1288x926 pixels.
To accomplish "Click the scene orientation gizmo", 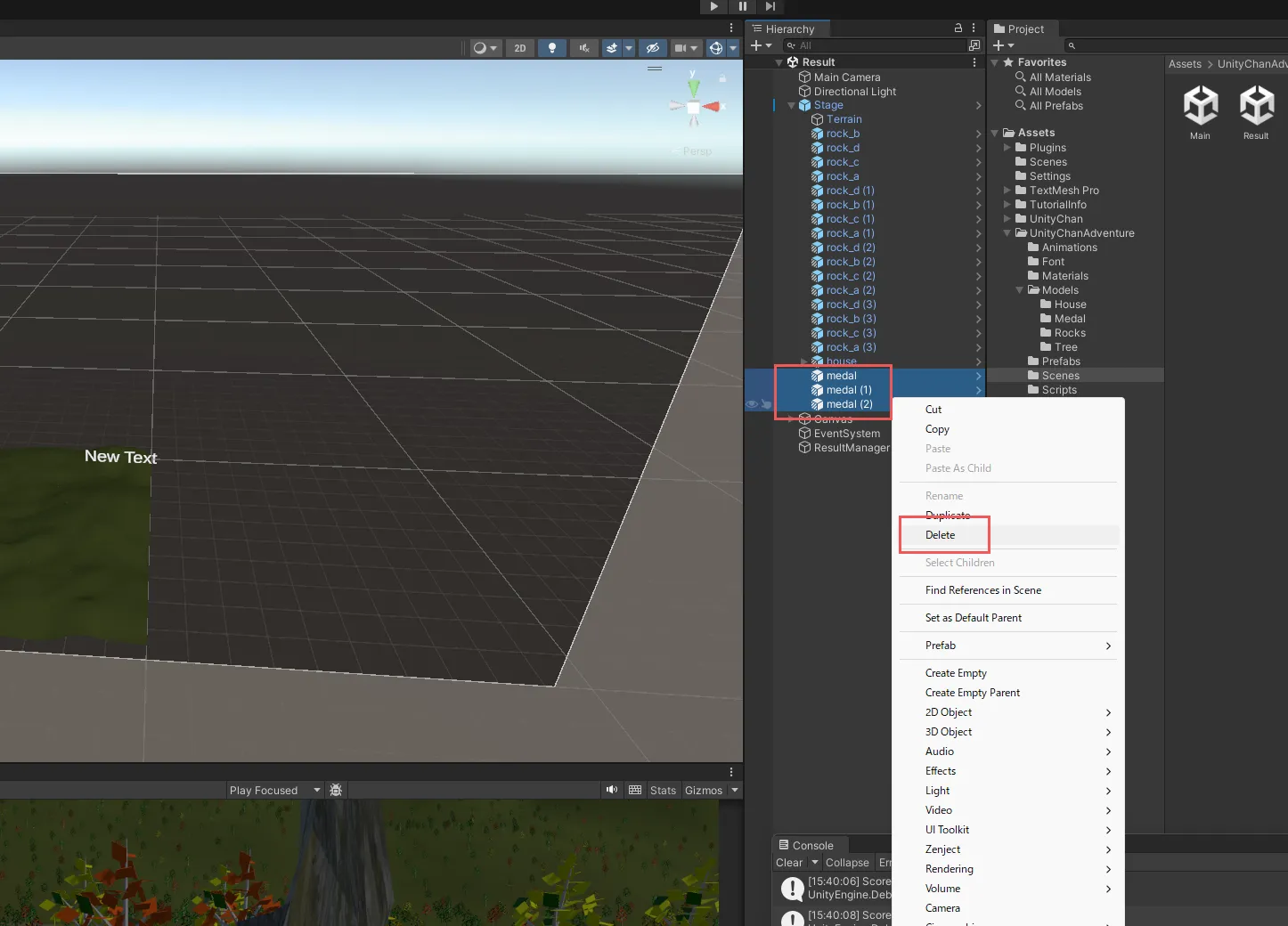I will click(x=693, y=106).
